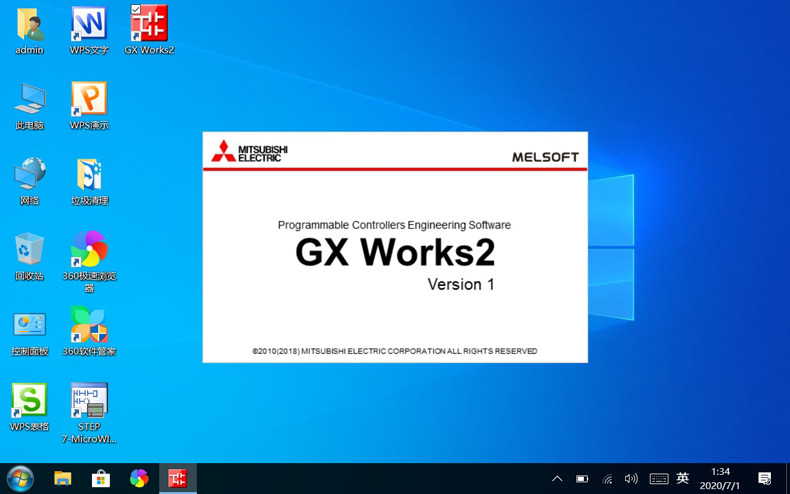This screenshot has width=790, height=494.
Task: Select the GX Works2 taskbar button
Action: pos(177,478)
